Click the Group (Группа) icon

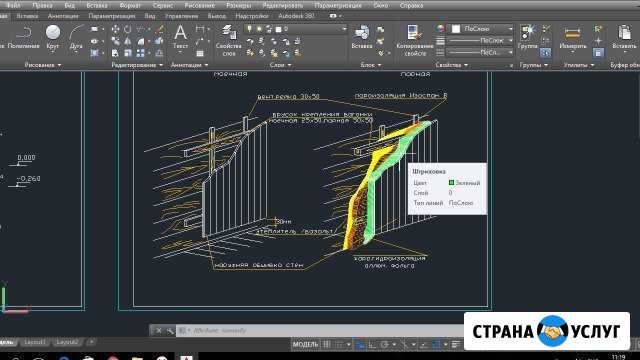527,37
